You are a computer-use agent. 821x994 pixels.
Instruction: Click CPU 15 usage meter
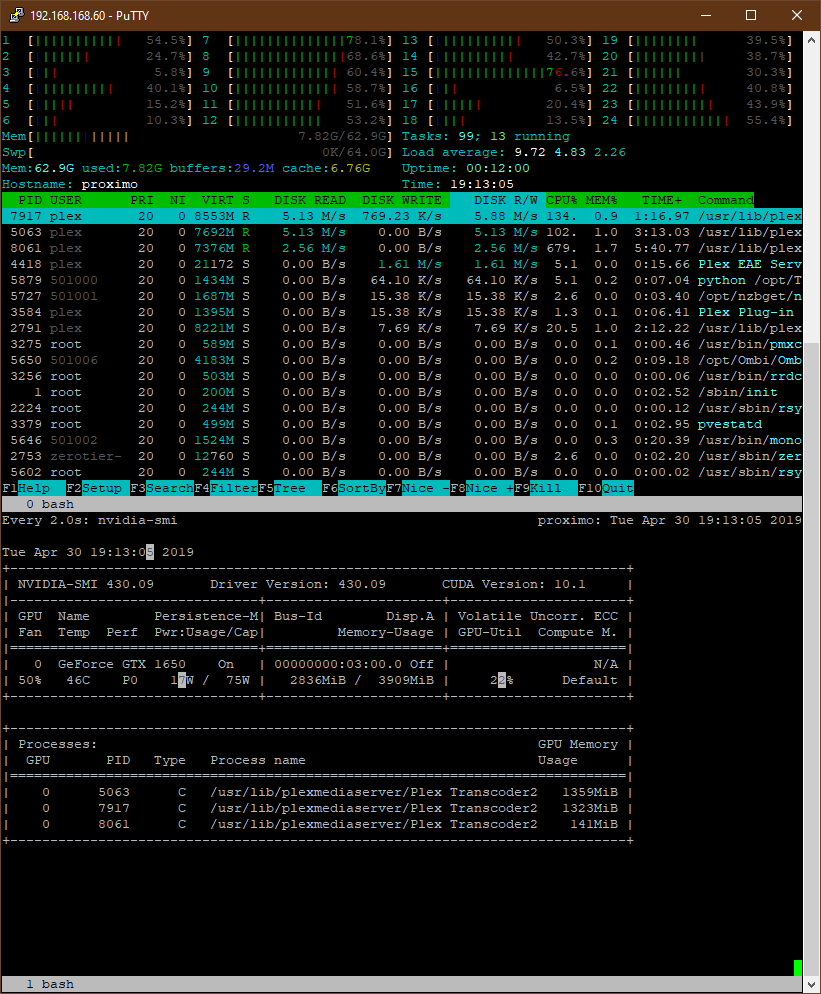(498, 72)
